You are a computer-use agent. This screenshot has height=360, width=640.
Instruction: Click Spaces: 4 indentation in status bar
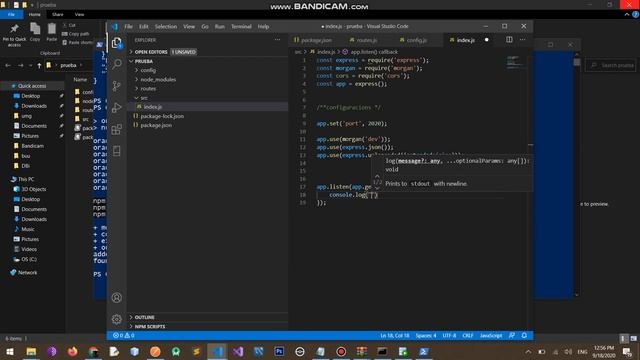coord(426,336)
